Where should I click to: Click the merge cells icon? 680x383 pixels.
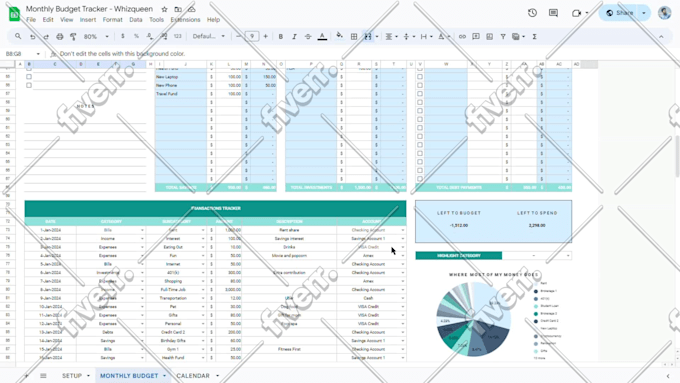pyautogui.click(x=368, y=37)
